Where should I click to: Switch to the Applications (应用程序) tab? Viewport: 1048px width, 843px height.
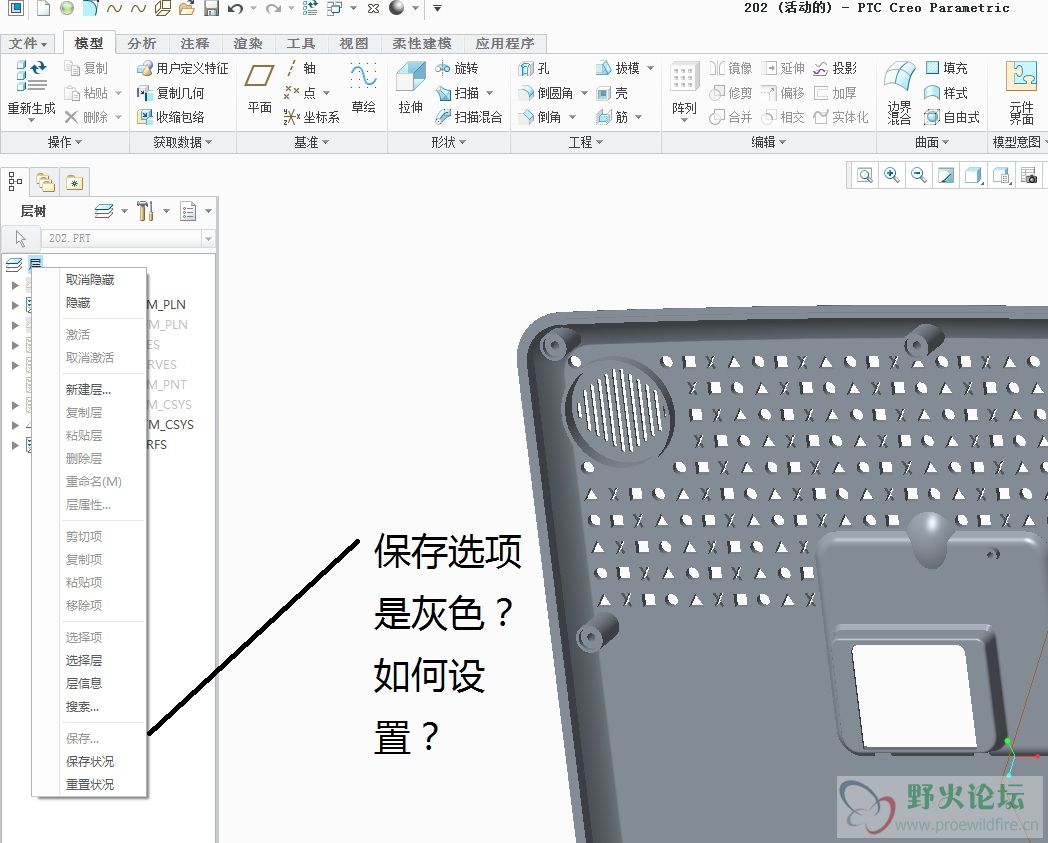pos(505,43)
